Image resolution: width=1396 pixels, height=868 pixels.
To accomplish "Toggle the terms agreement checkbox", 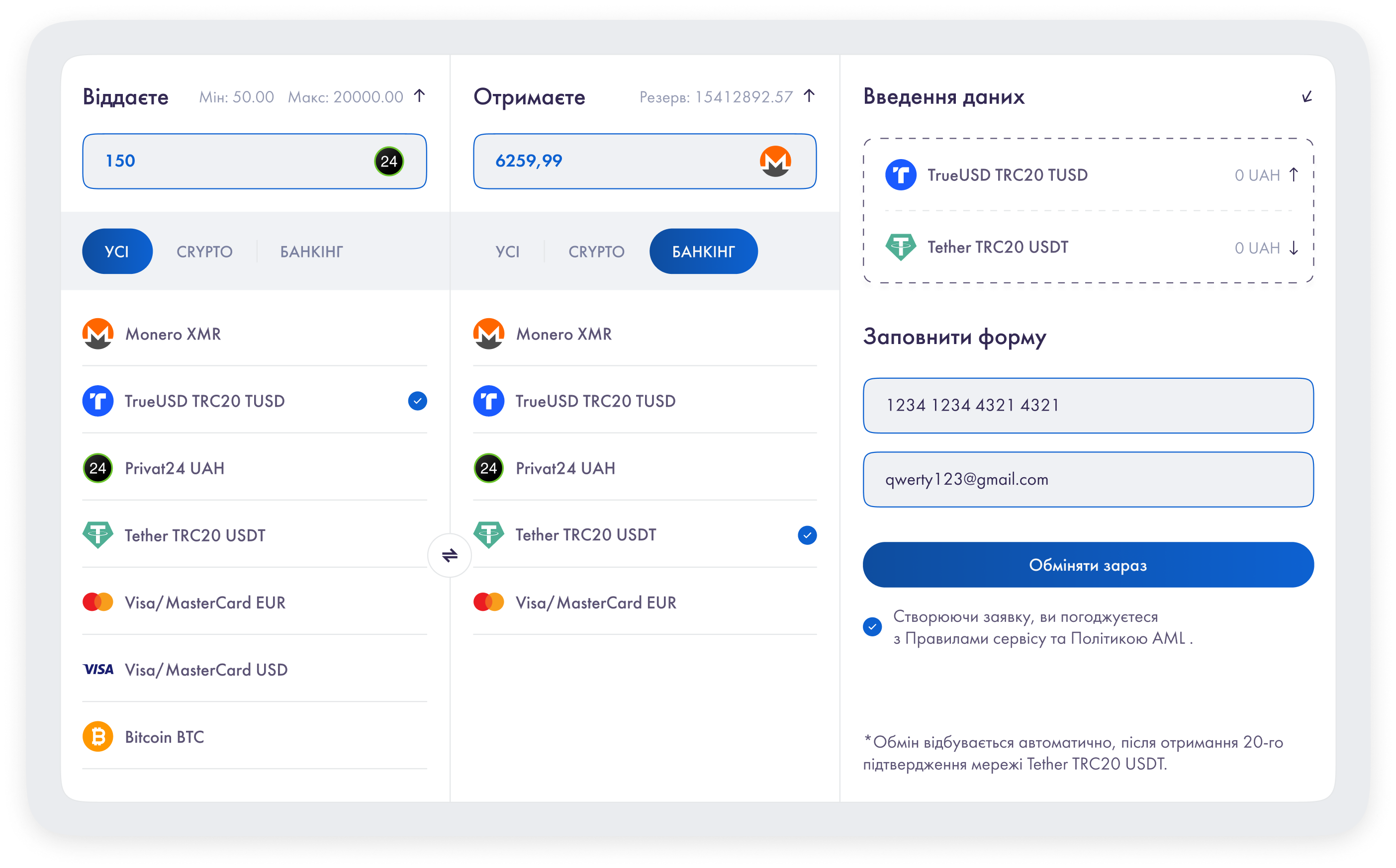I will click(x=872, y=627).
